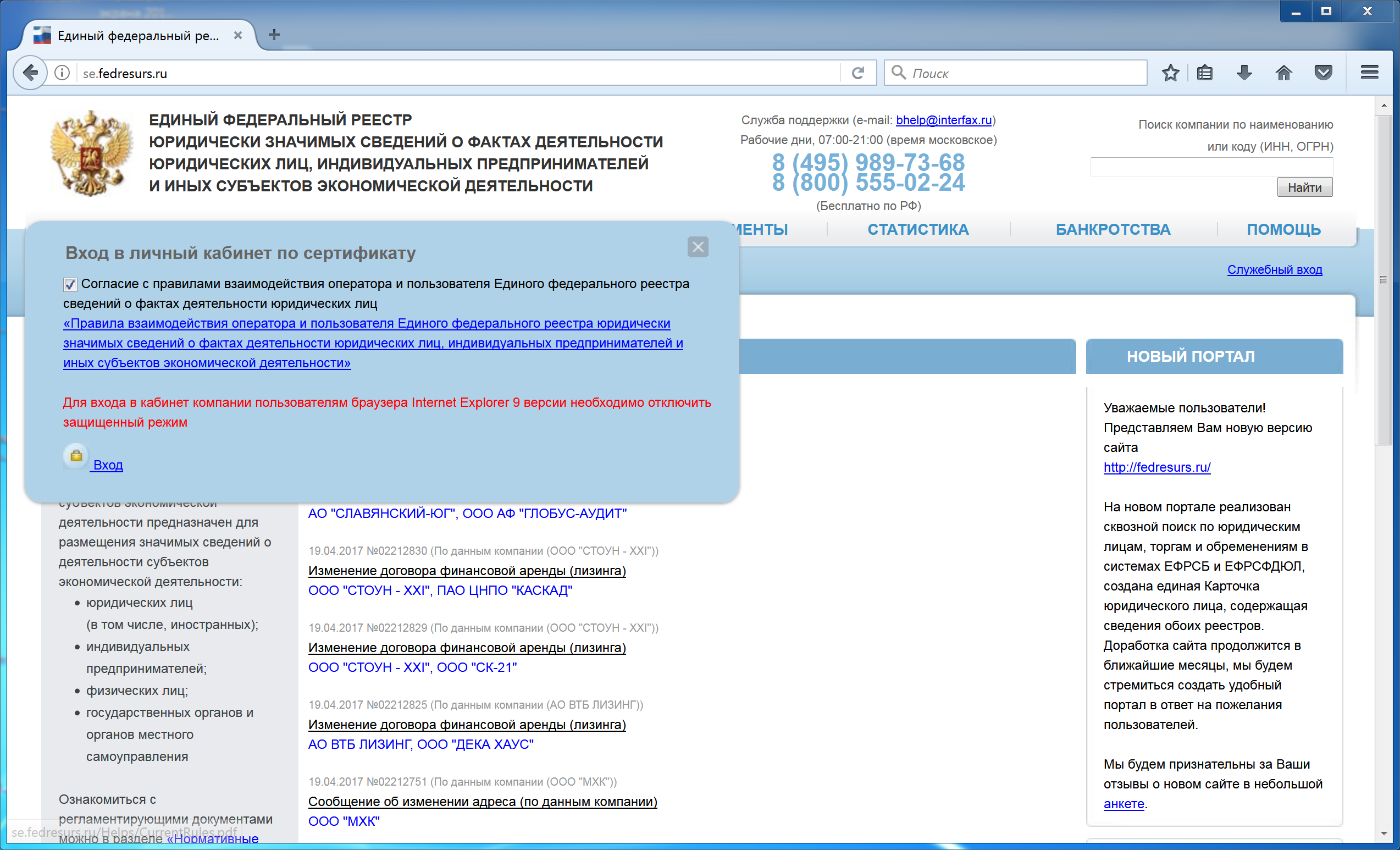Go back using browser back arrow
The height and width of the screenshot is (850, 1400).
(30, 73)
